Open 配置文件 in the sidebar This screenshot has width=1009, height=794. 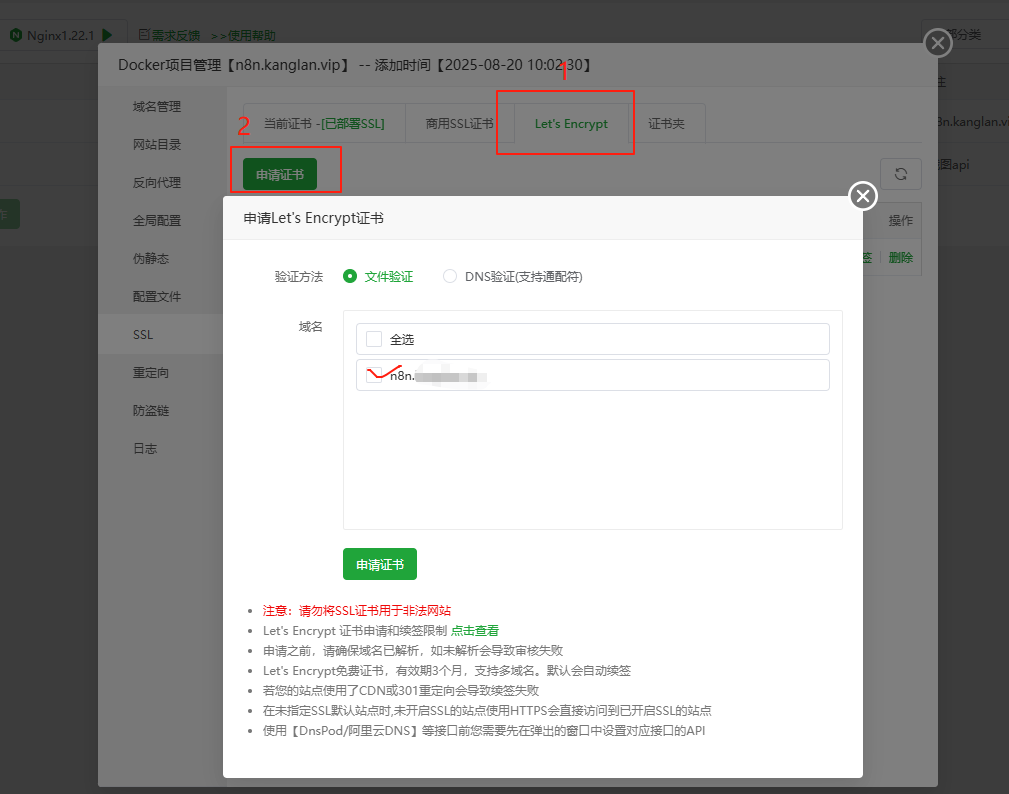[x=157, y=296]
